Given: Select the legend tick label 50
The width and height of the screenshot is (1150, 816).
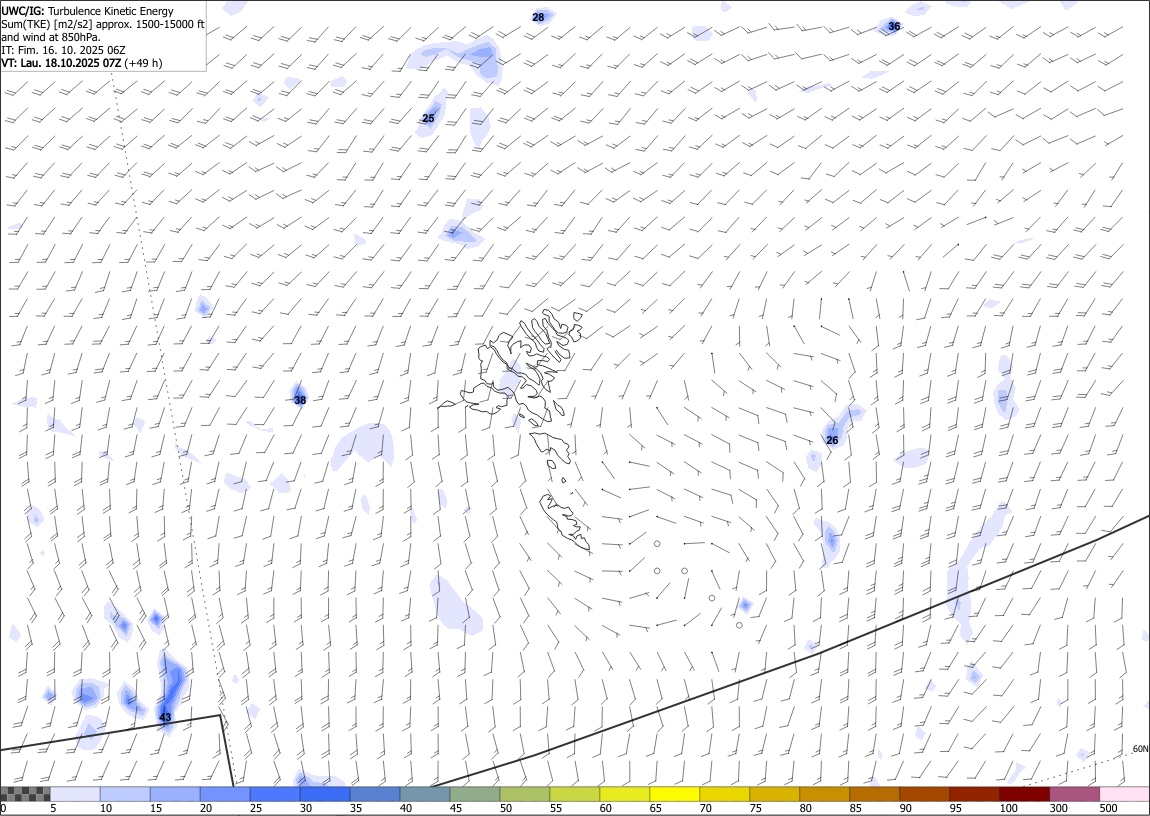Looking at the screenshot, I should pos(506,808).
